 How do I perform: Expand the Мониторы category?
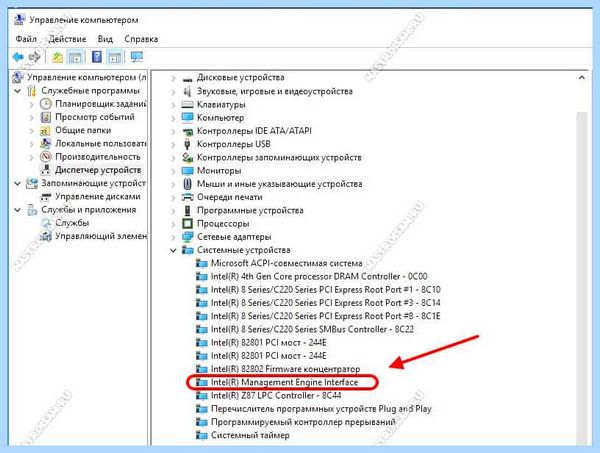tap(173, 171)
